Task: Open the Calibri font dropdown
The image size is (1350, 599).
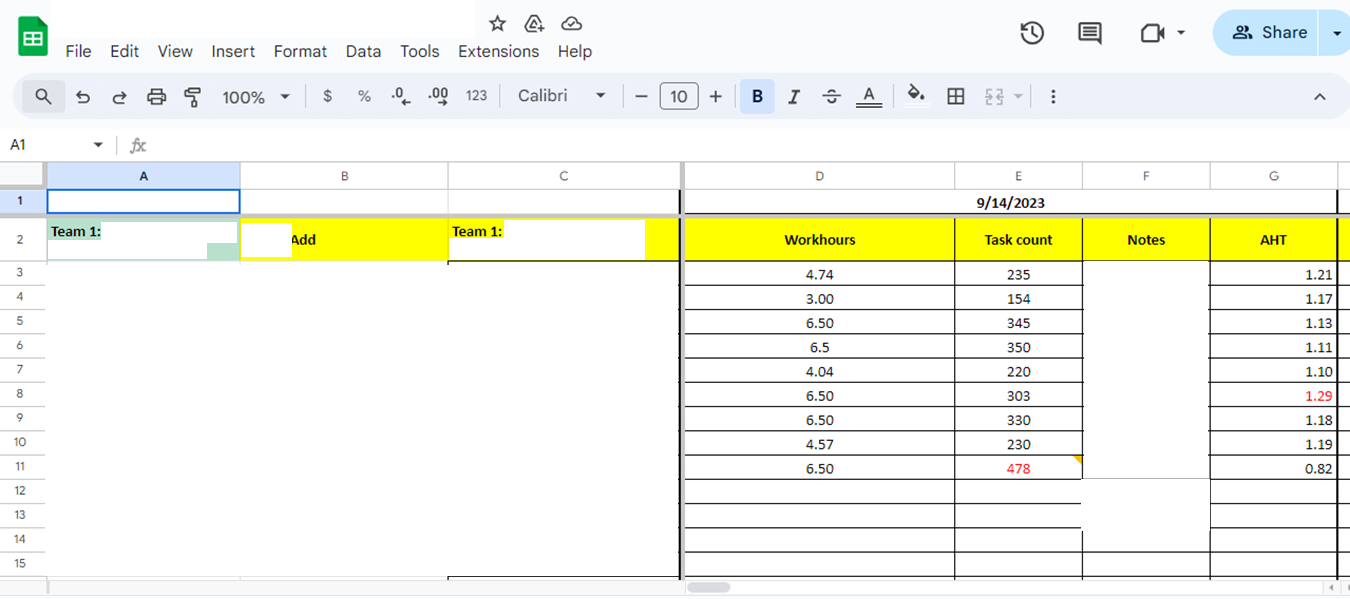Action: point(561,96)
